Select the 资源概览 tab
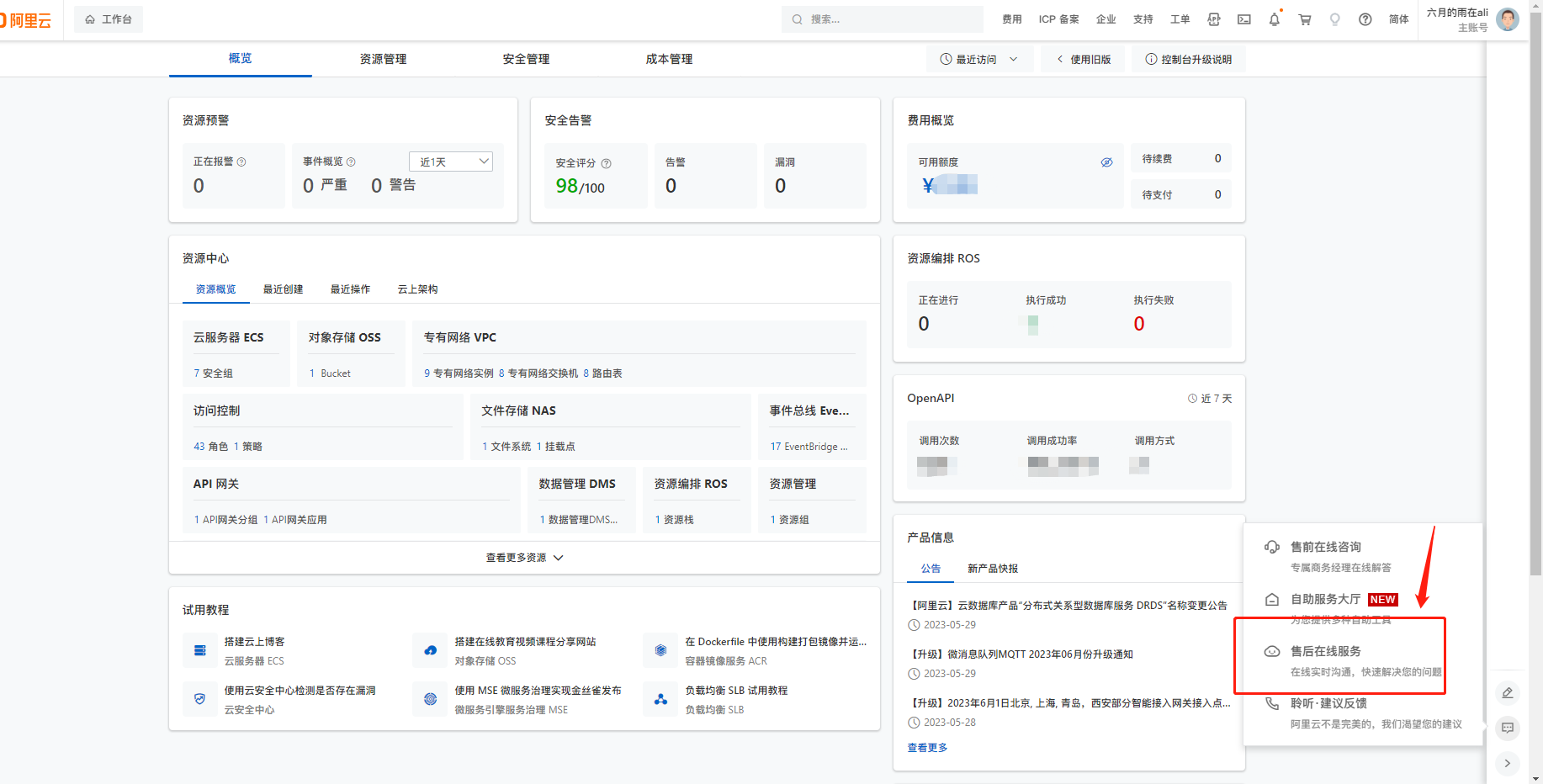This screenshot has height=784, width=1543. (216, 289)
